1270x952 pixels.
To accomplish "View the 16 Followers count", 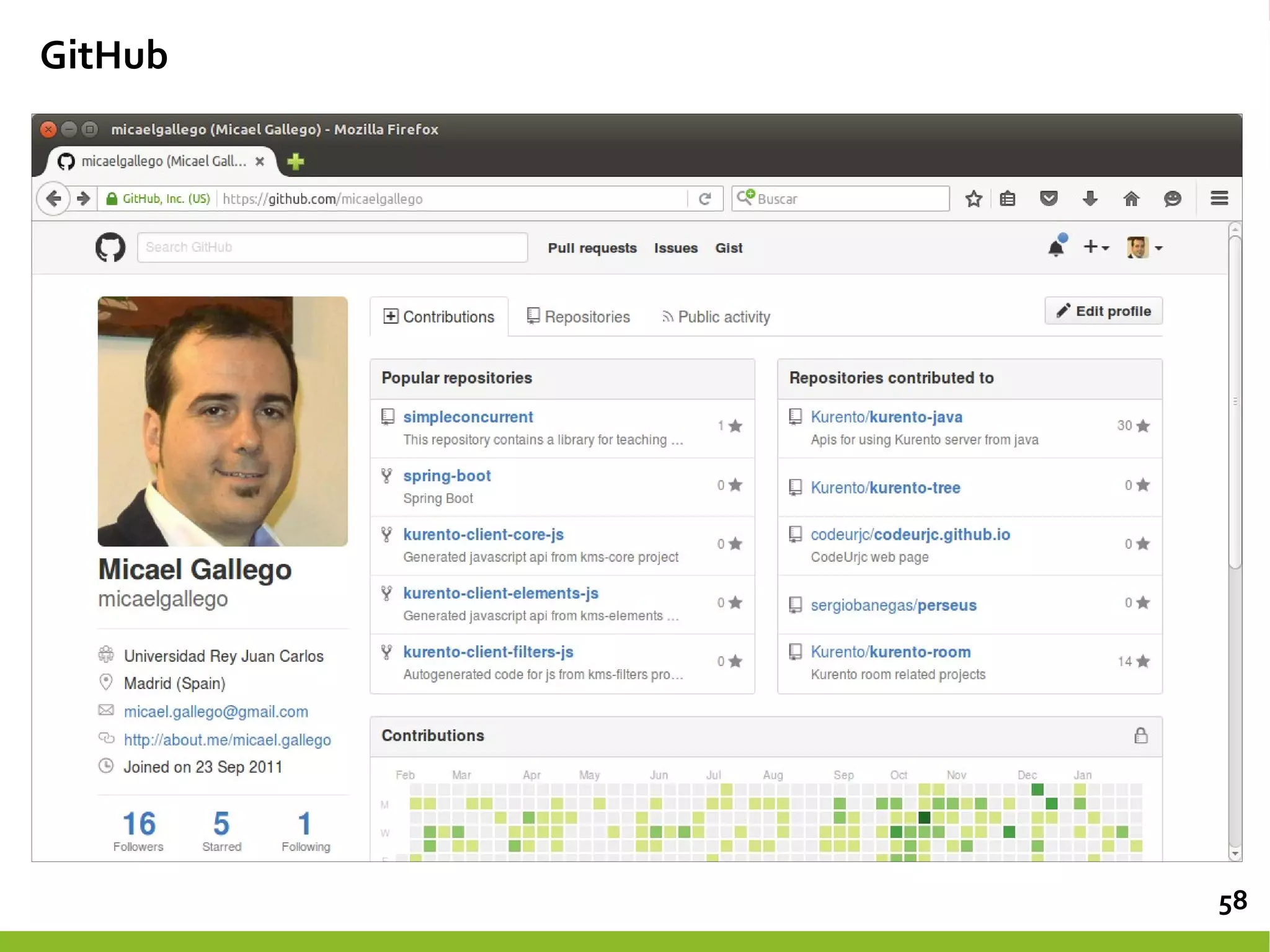I will [138, 830].
